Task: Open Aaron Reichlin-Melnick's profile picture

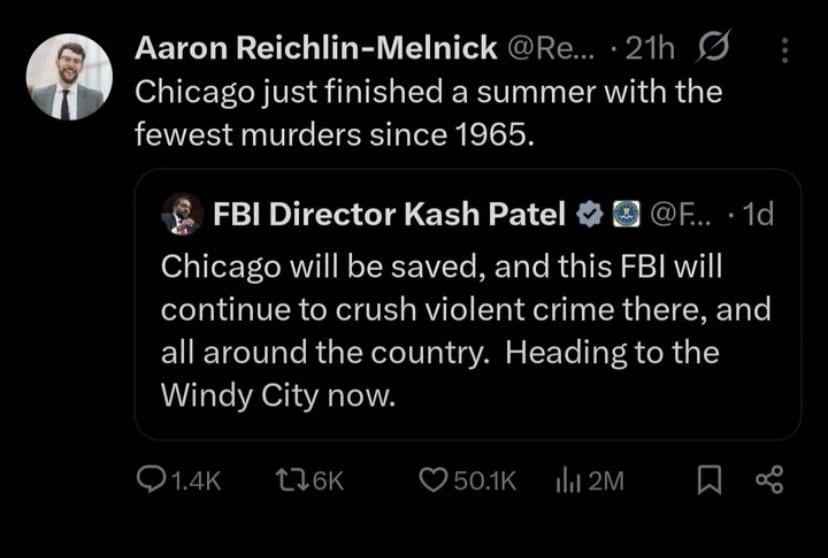Action: coord(68,77)
